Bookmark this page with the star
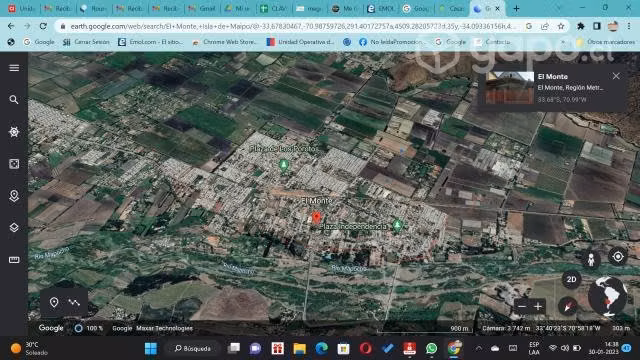640x360 pixels. point(561,26)
